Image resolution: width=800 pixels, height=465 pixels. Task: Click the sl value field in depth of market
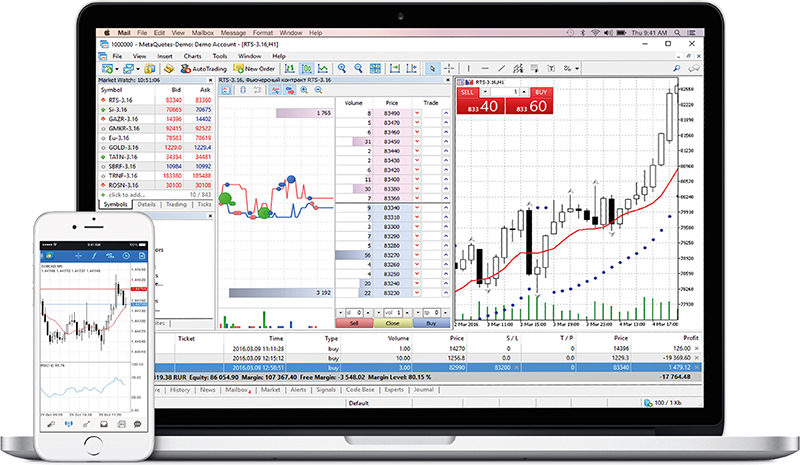(x=354, y=312)
